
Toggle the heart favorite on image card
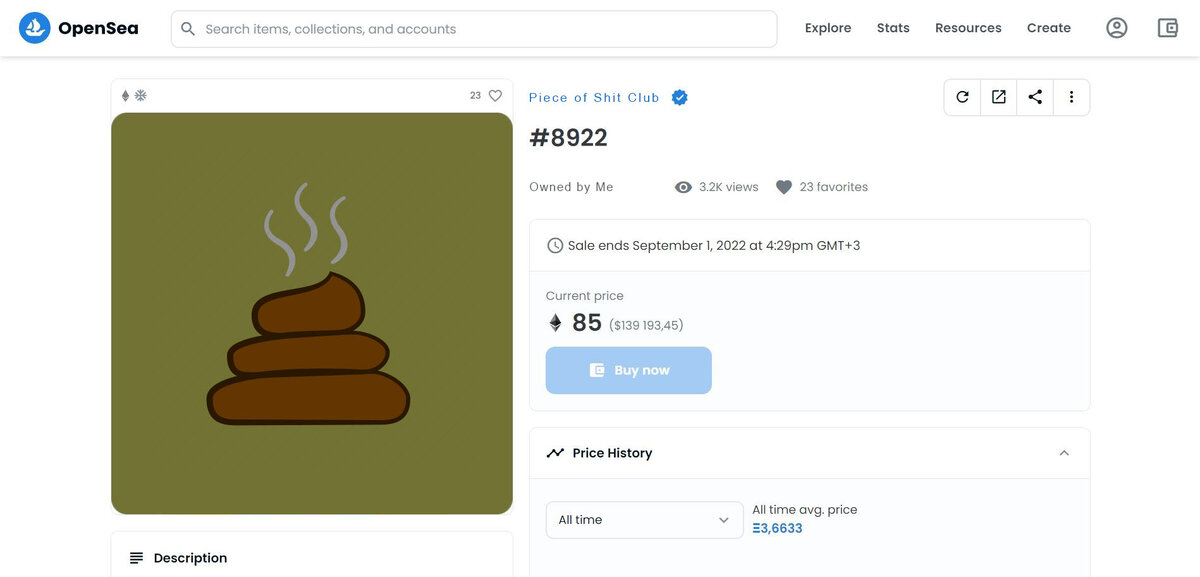point(495,96)
